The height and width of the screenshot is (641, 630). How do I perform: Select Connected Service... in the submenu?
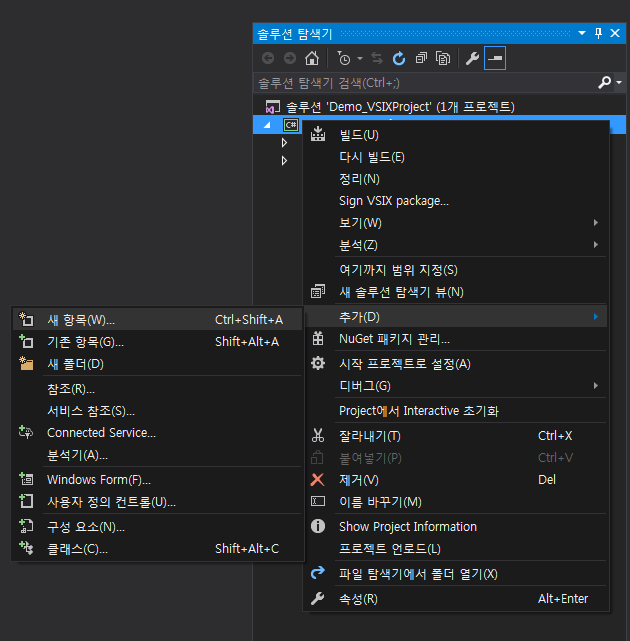(158, 433)
